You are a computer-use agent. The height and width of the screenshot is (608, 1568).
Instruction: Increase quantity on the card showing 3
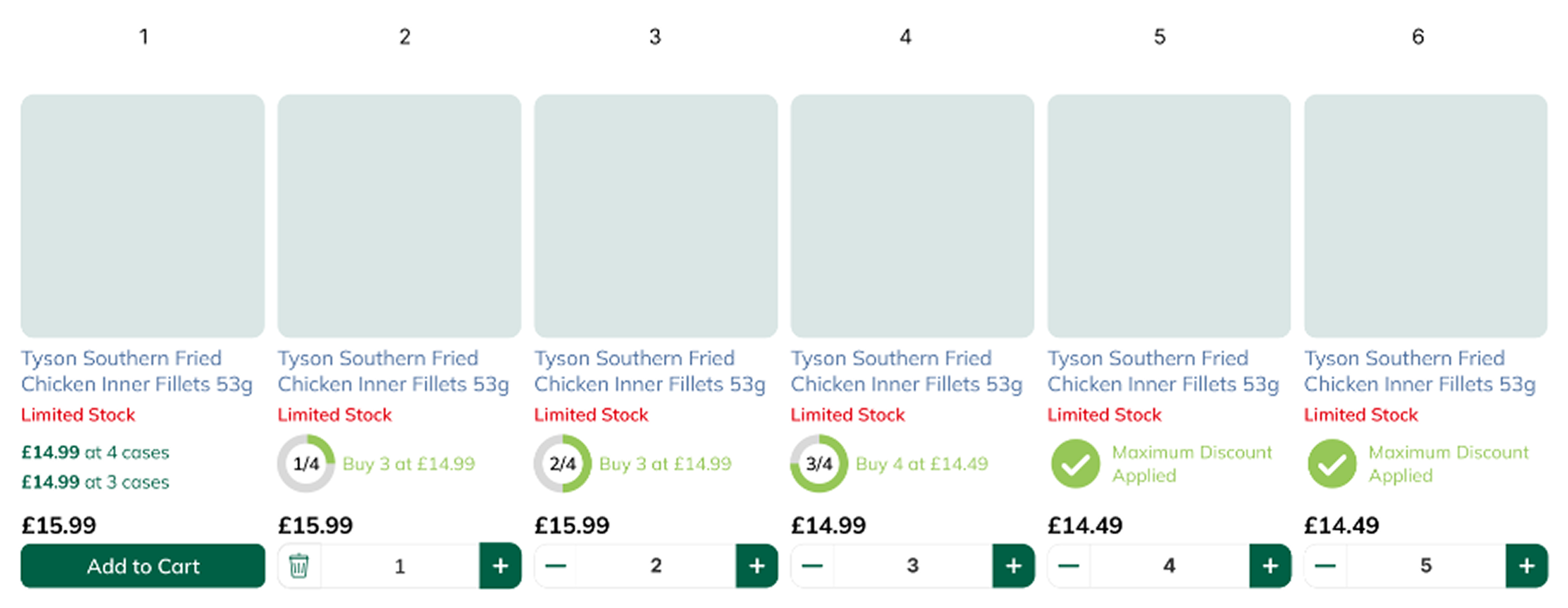pyautogui.click(x=1014, y=566)
